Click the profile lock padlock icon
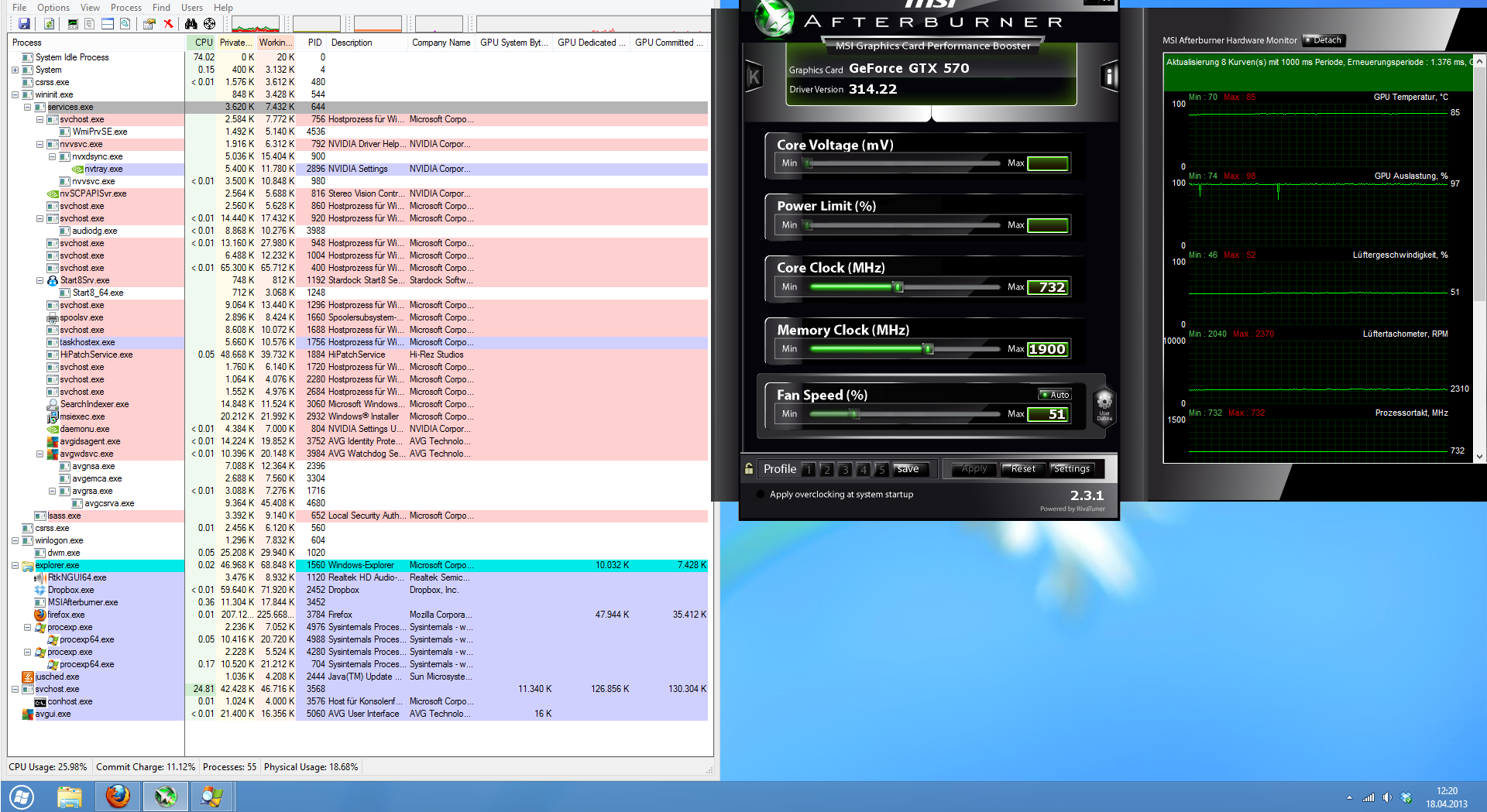This screenshot has height=812, width=1487. coord(749,468)
